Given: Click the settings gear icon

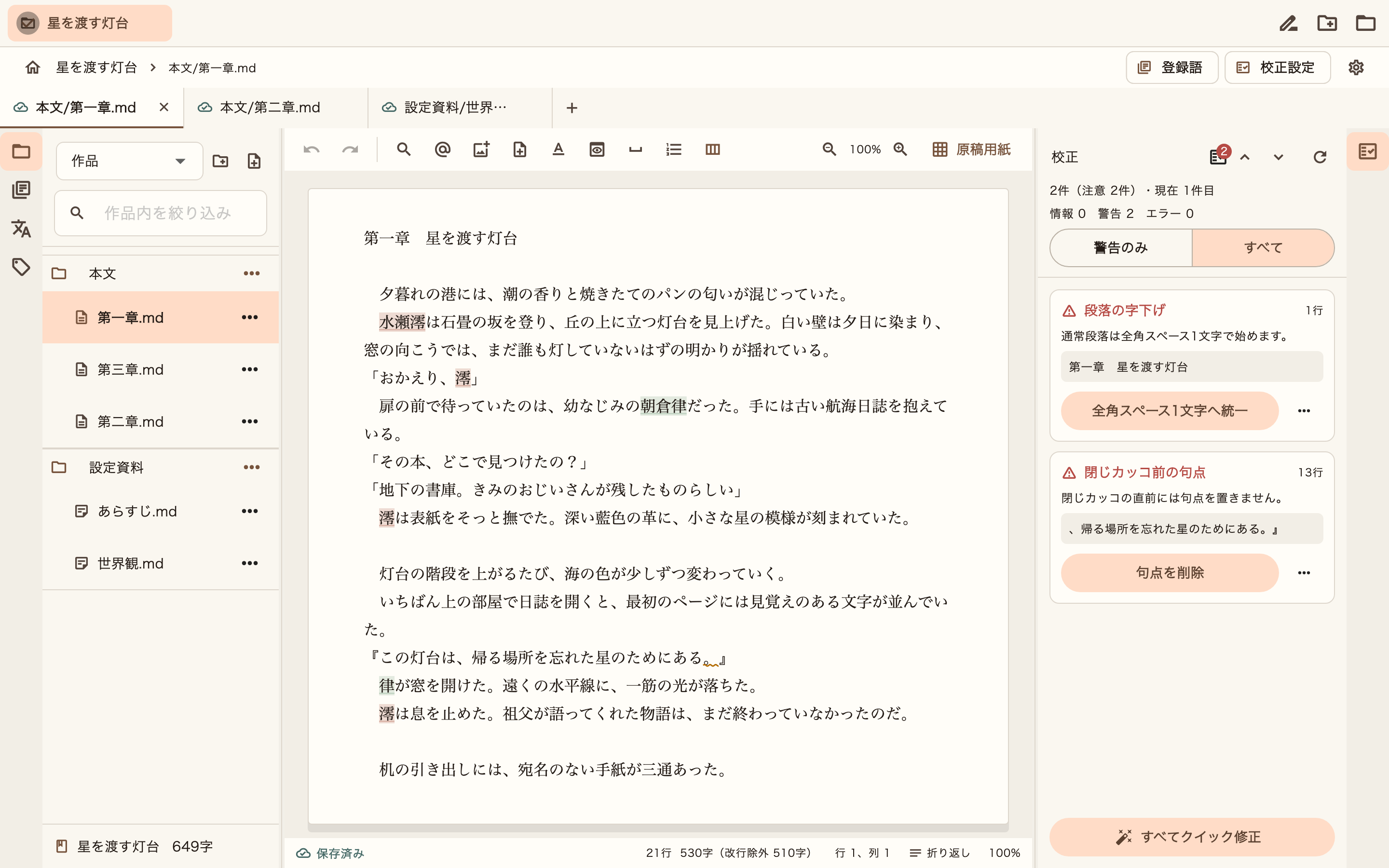Looking at the screenshot, I should (x=1356, y=68).
